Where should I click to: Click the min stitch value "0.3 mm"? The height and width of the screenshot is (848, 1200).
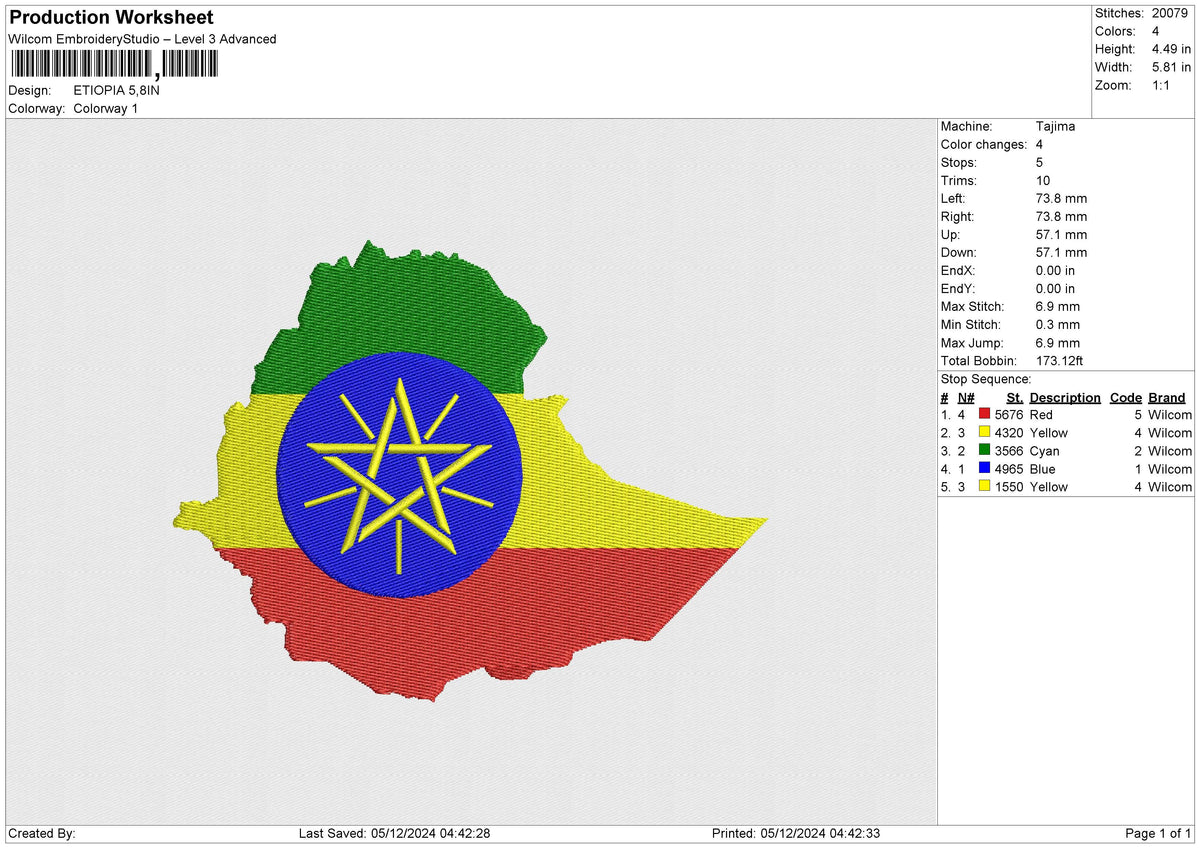(x=1058, y=324)
